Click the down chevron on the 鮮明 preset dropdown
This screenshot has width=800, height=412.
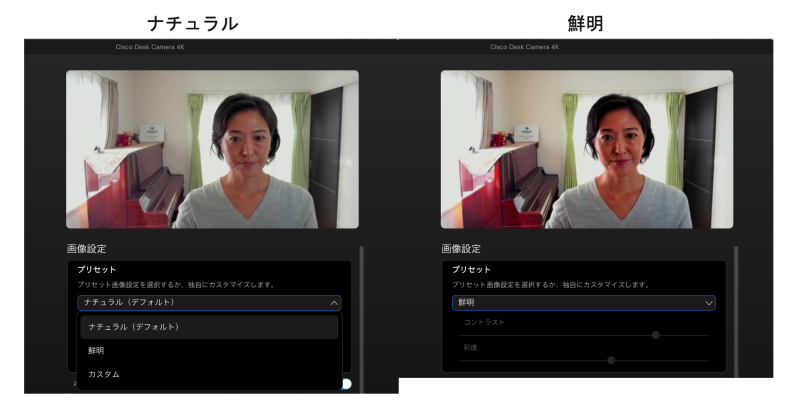tap(709, 302)
